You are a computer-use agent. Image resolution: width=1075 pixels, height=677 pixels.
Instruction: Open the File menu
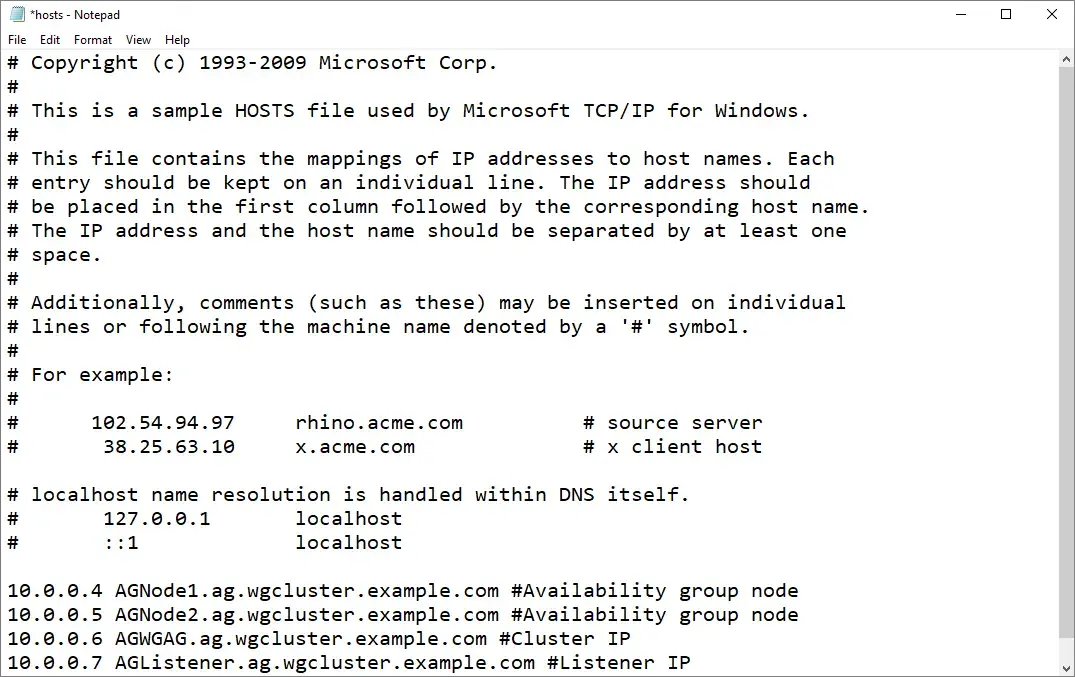(x=16, y=39)
